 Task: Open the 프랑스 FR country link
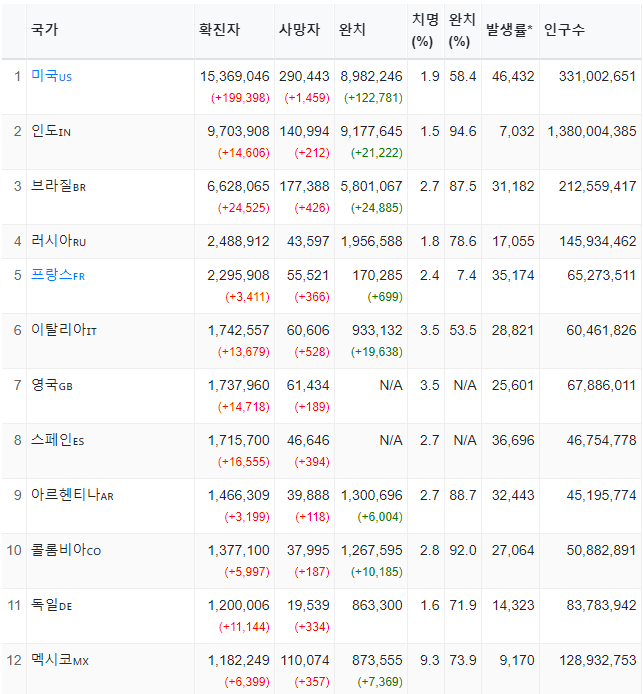[x=58, y=275]
